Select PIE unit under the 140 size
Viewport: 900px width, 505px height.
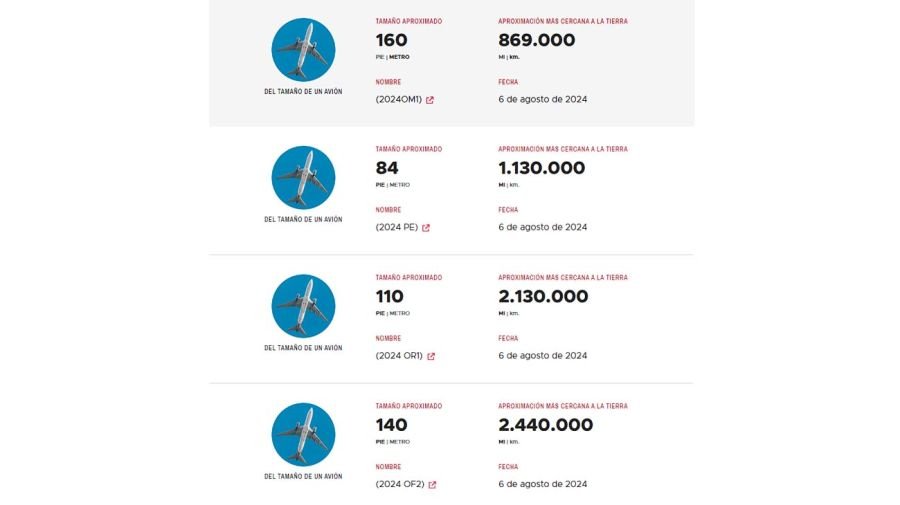pos(380,441)
